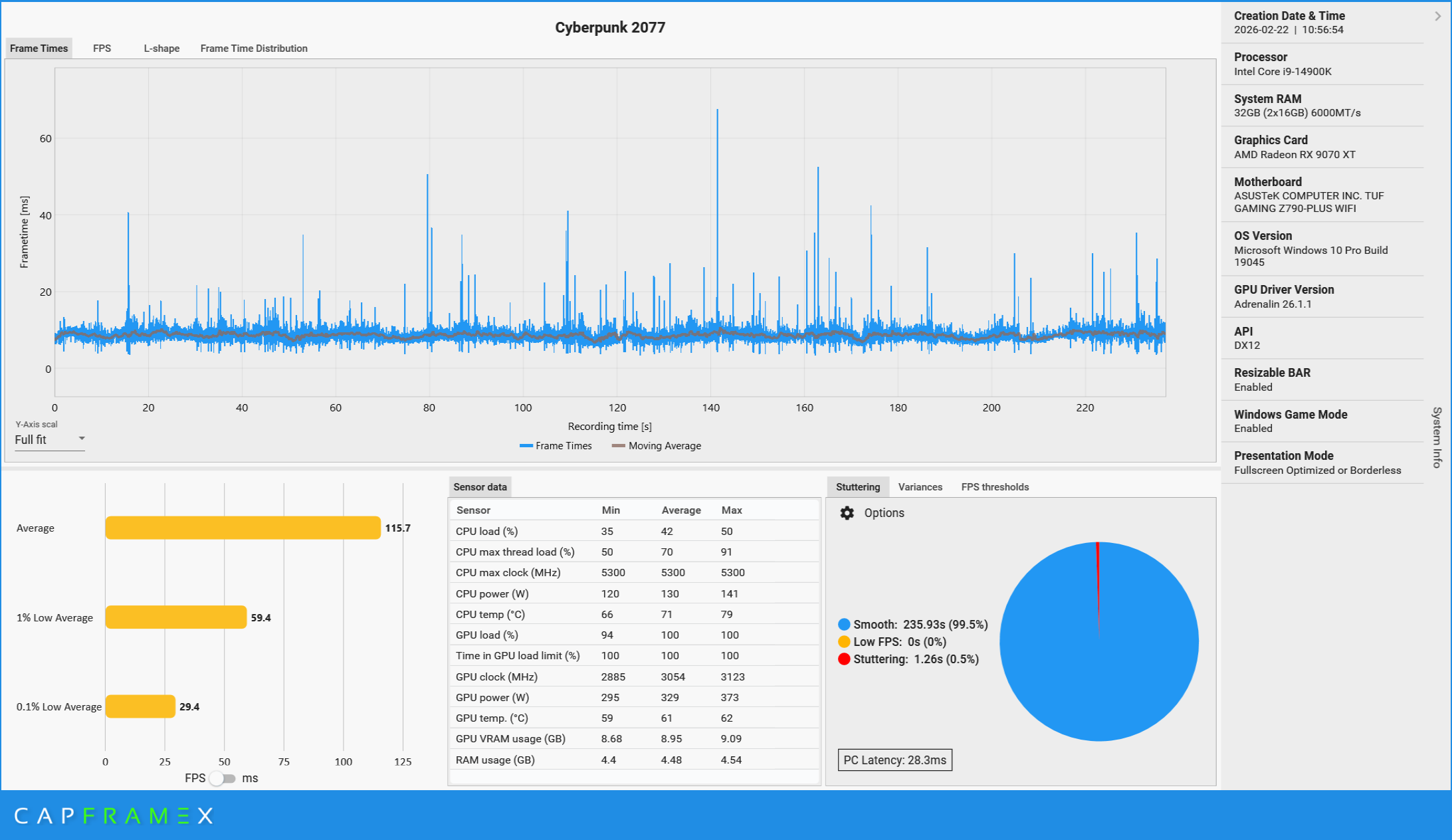
Task: Open the L-shape tab
Action: coord(161,49)
